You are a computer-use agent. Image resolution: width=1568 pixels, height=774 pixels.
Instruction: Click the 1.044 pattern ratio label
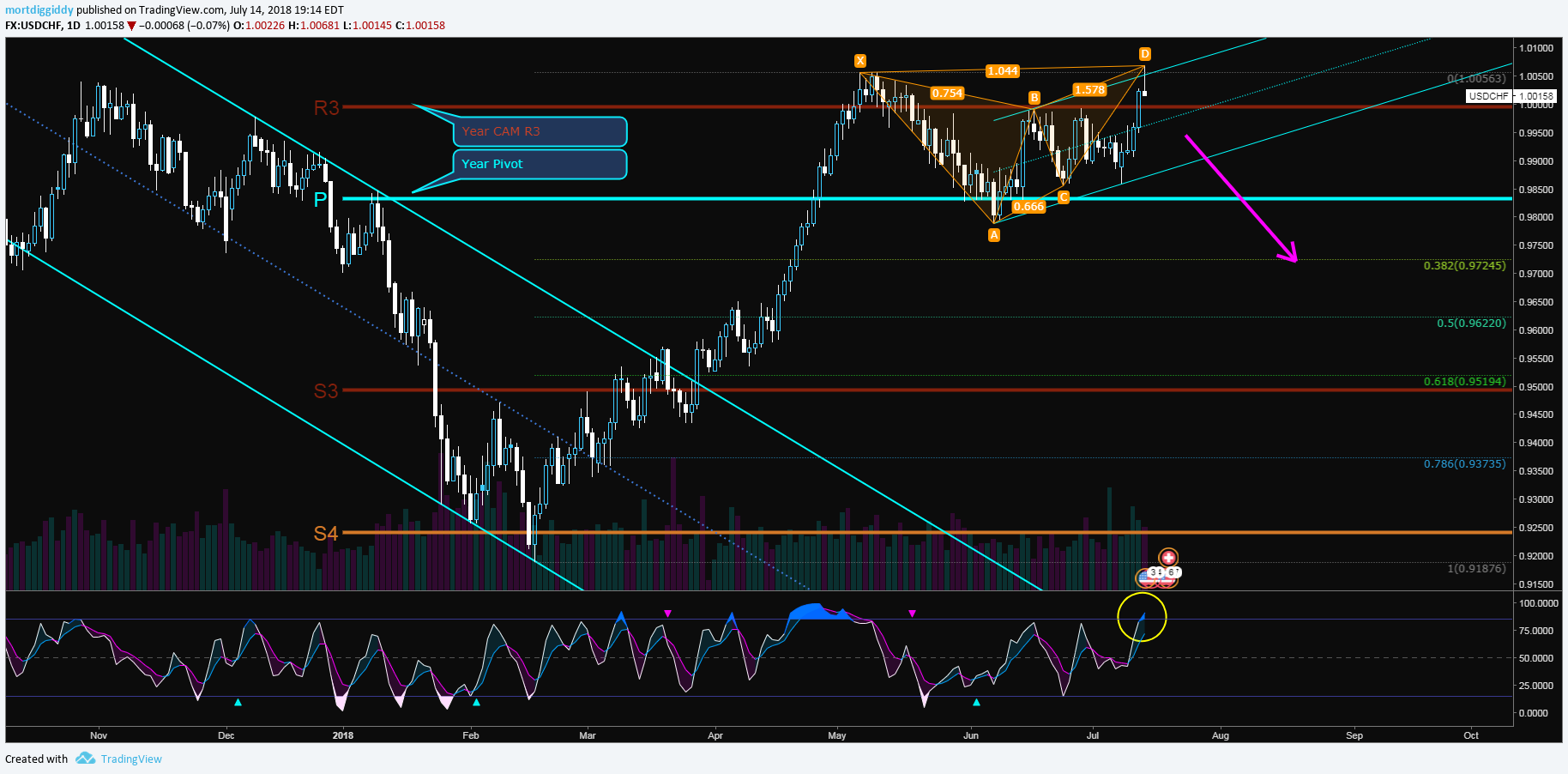click(x=1002, y=71)
